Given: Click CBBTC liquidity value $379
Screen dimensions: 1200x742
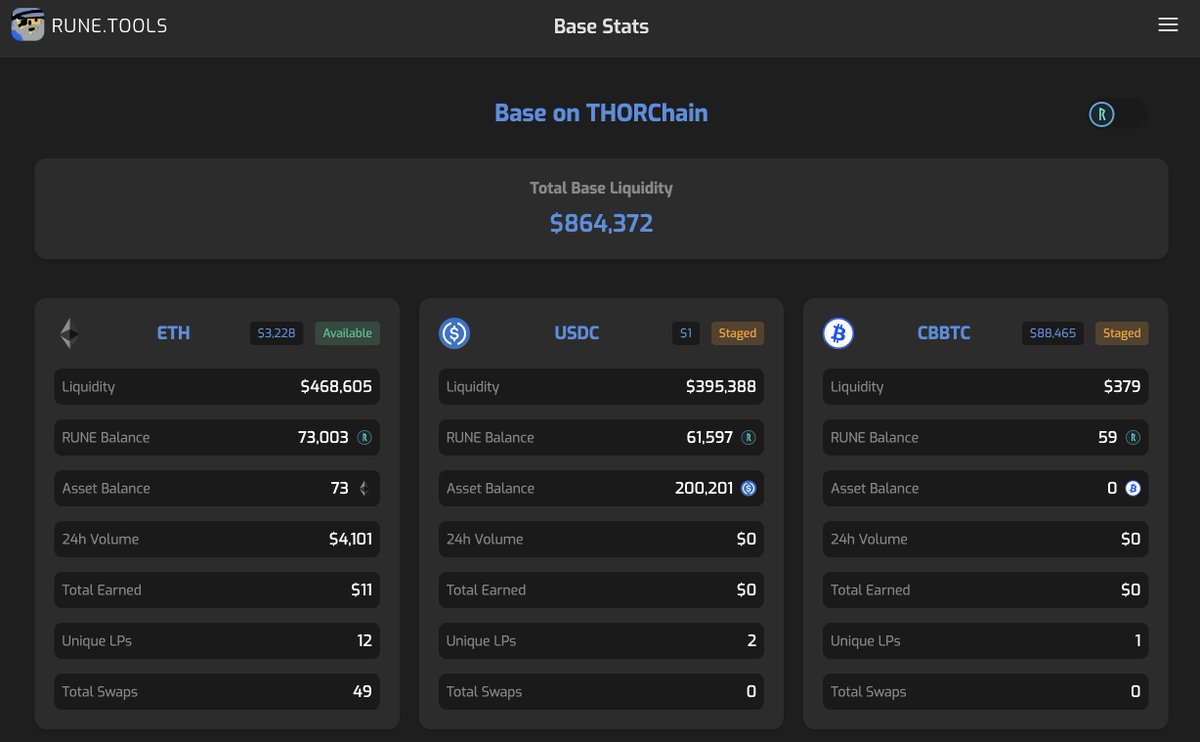Looking at the screenshot, I should 1122,386.
